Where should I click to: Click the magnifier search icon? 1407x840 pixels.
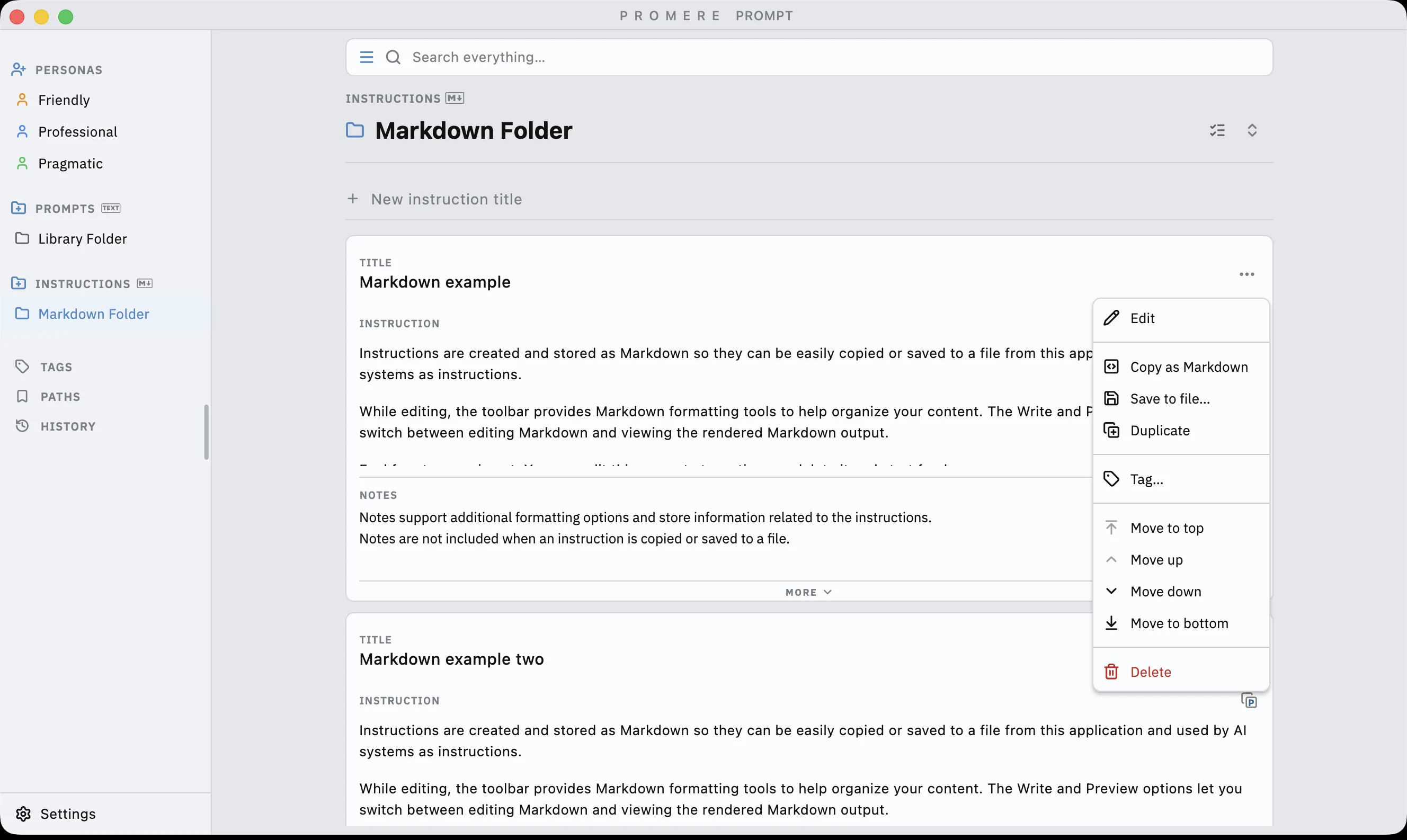tap(393, 57)
